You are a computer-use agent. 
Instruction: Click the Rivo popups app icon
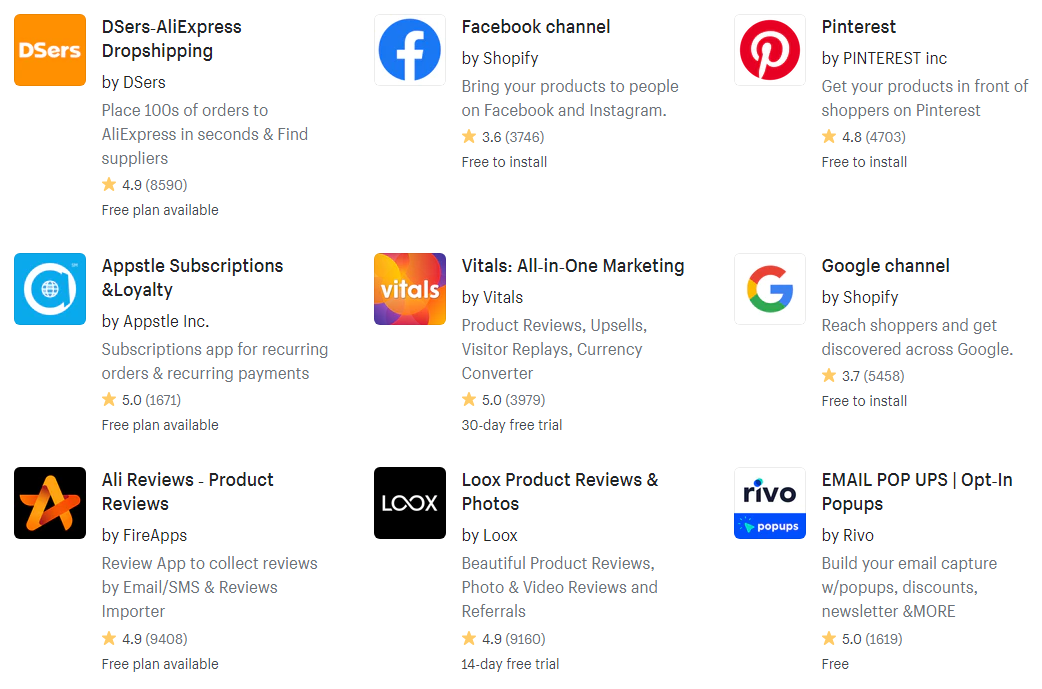770,503
